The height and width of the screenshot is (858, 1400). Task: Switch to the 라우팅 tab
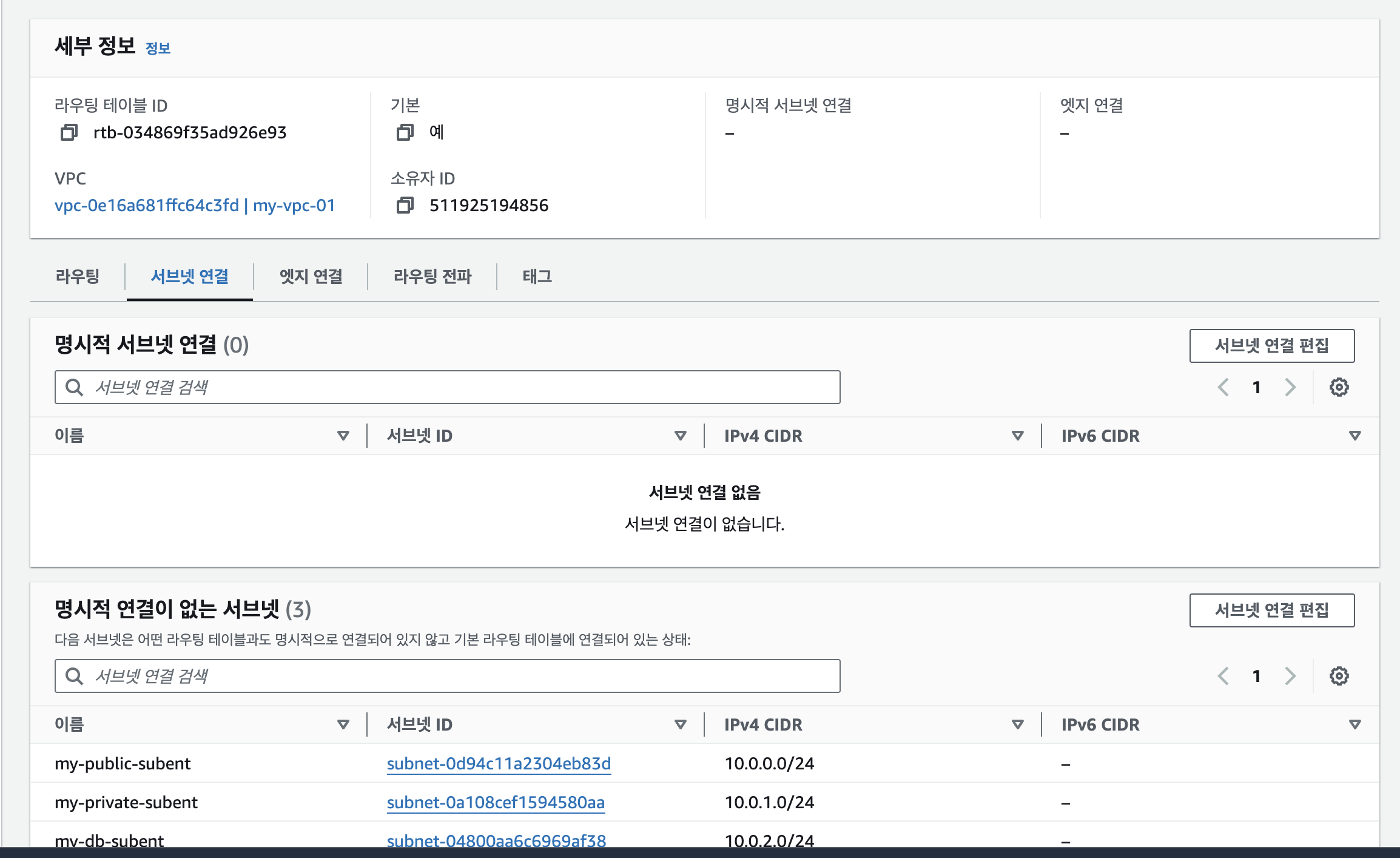coord(78,277)
